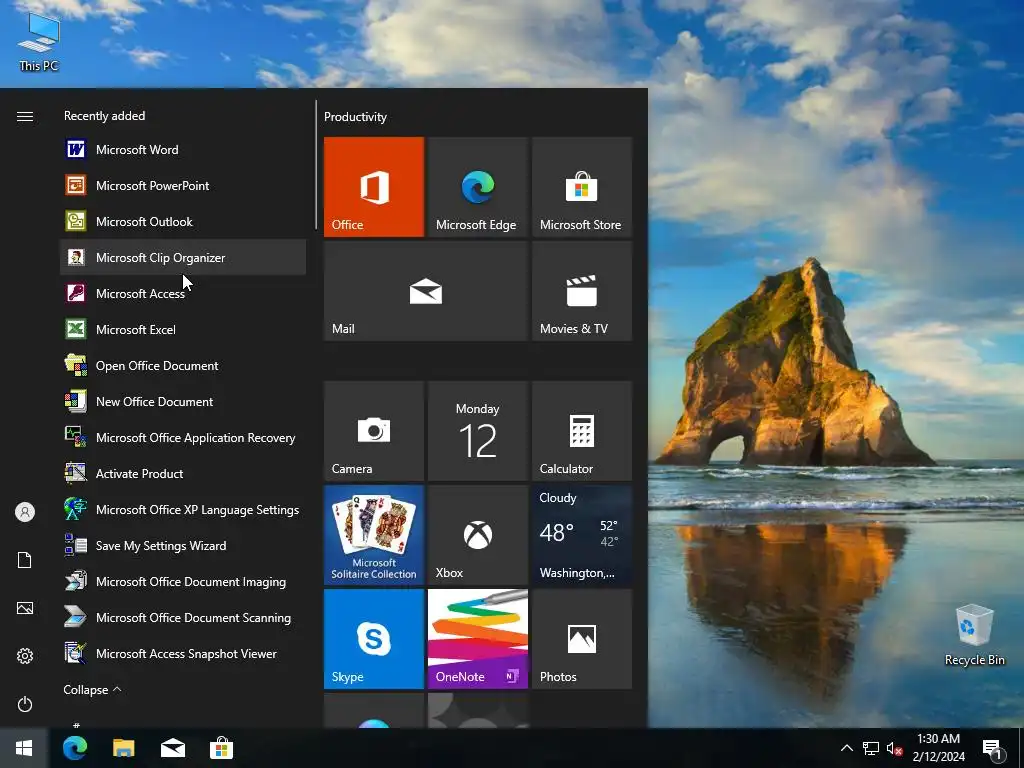Open the OneNote tile
Screen dimensions: 1024x768
(x=477, y=639)
